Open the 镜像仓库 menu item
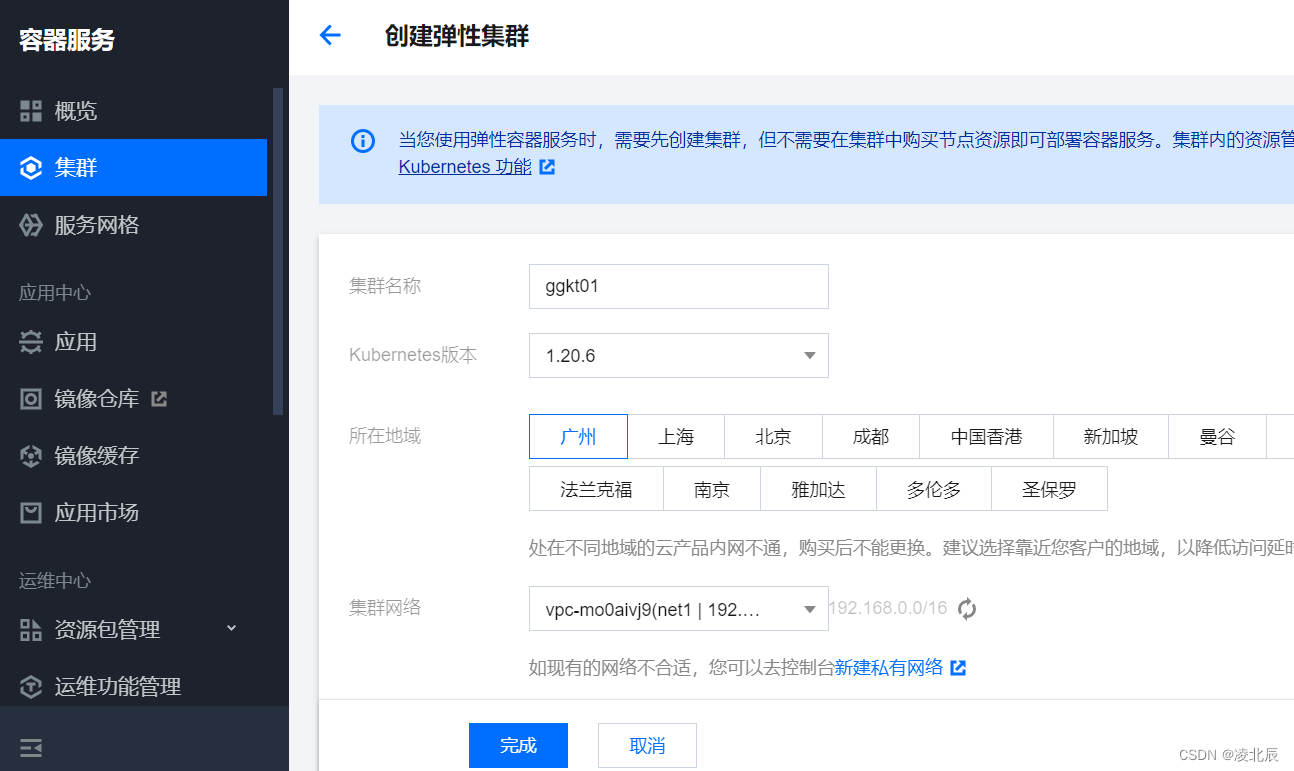This screenshot has width=1294, height=771. tap(133, 399)
